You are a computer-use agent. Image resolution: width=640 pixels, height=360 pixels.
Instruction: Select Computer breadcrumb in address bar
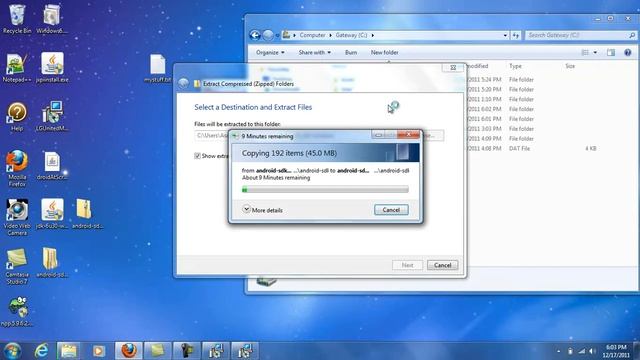pos(312,36)
